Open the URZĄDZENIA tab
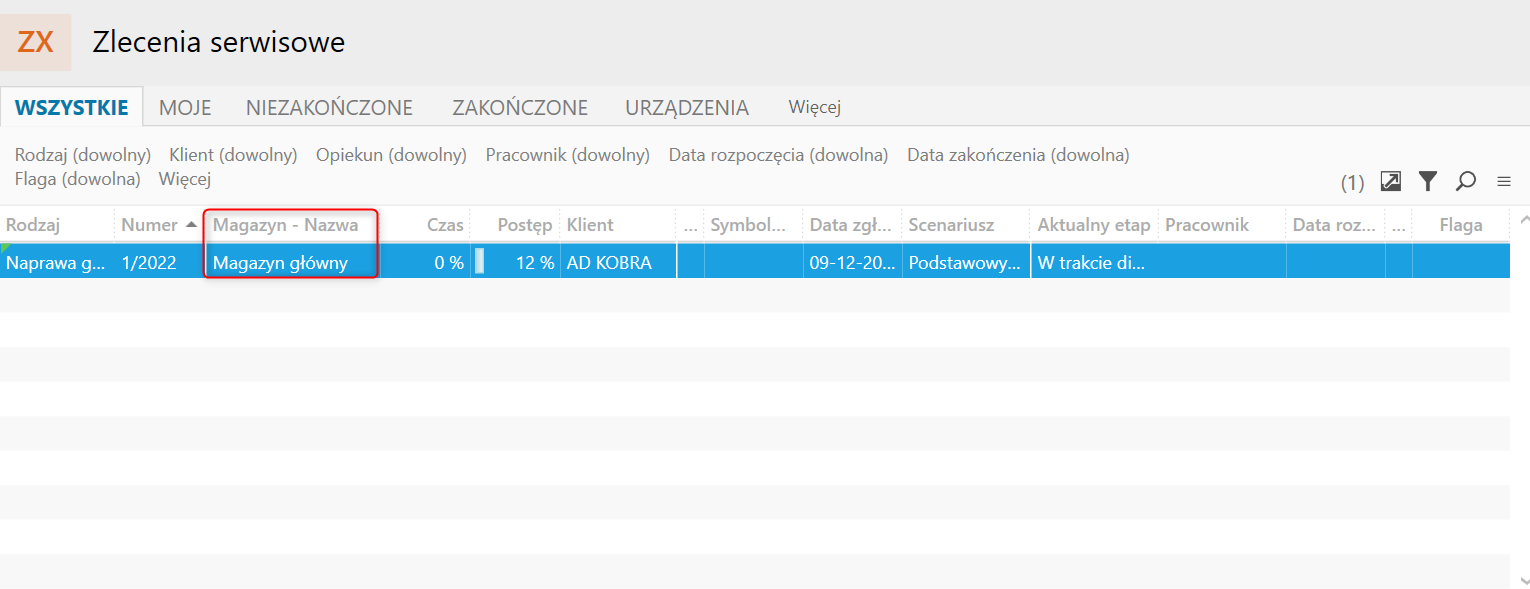 tap(687, 107)
